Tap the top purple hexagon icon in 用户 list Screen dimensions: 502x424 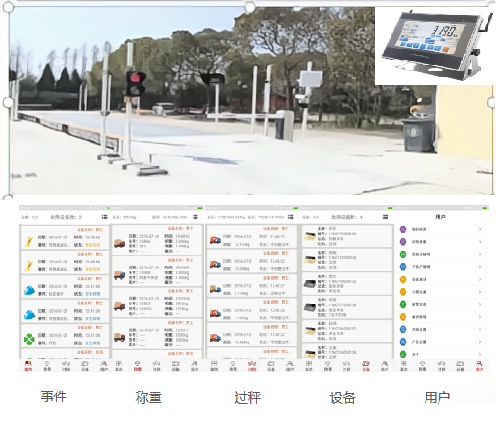(403, 229)
